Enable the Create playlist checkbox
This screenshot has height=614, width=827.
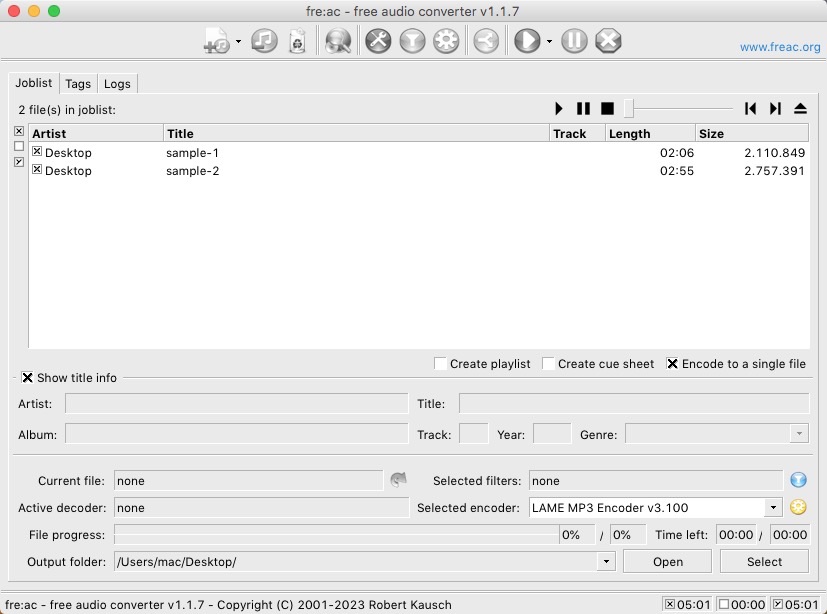click(x=441, y=364)
